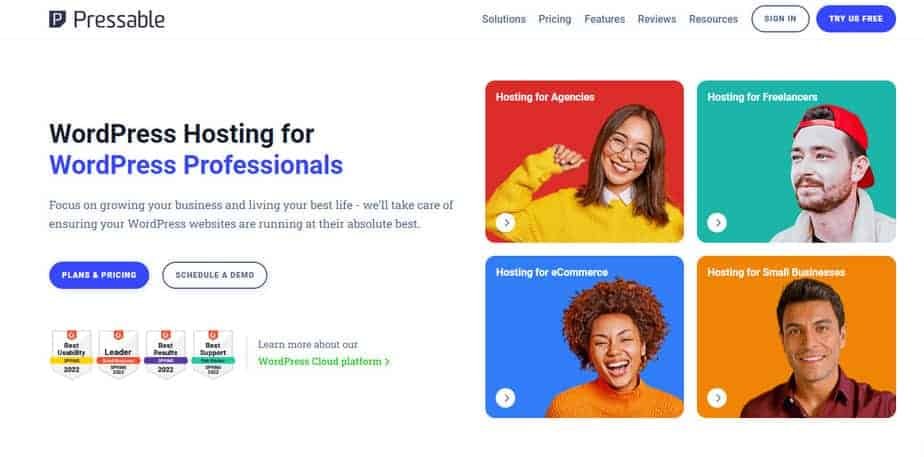Open Plans & Pricing
This screenshot has width=924, height=457.
99,275
